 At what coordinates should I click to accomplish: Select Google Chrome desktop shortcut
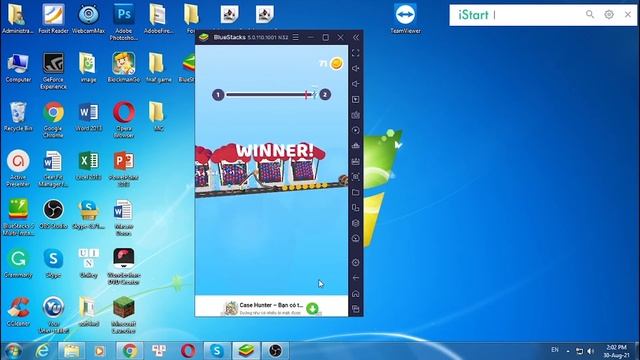point(53,120)
